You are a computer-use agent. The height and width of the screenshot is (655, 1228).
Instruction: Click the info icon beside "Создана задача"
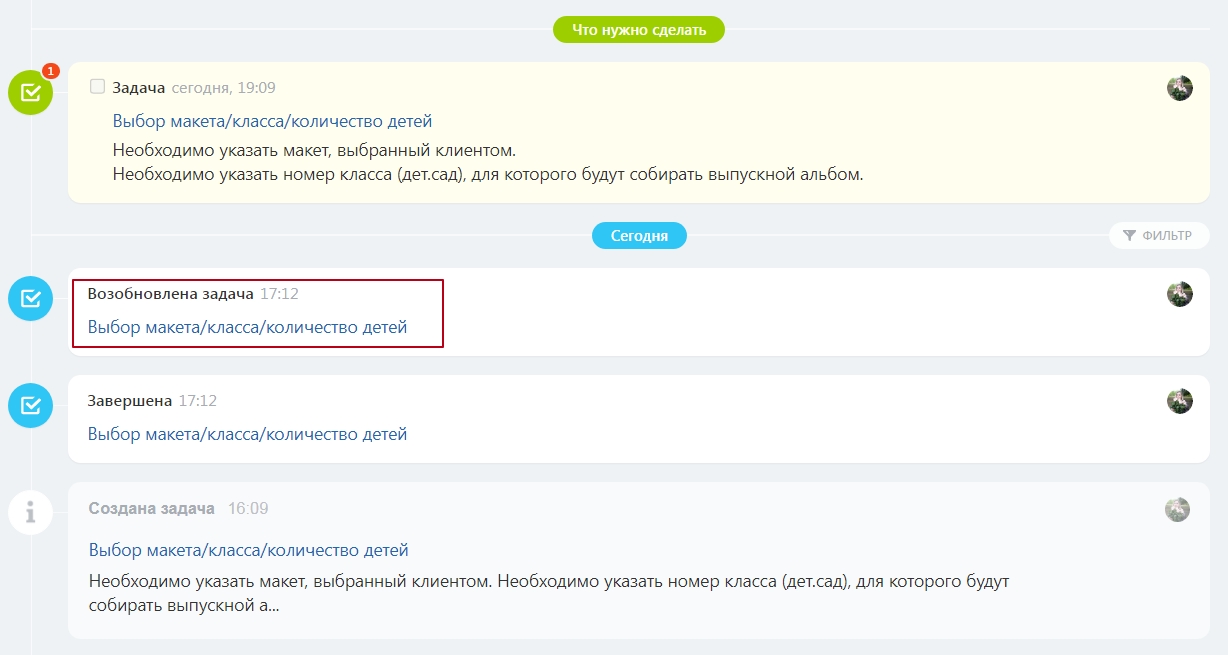30,513
